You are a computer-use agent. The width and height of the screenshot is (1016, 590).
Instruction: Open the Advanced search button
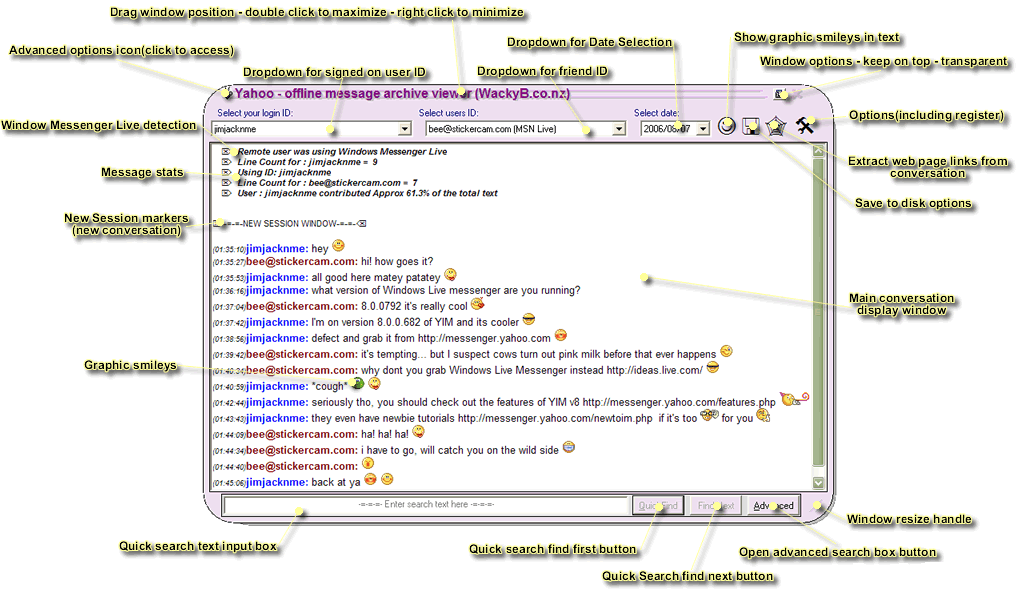click(773, 506)
